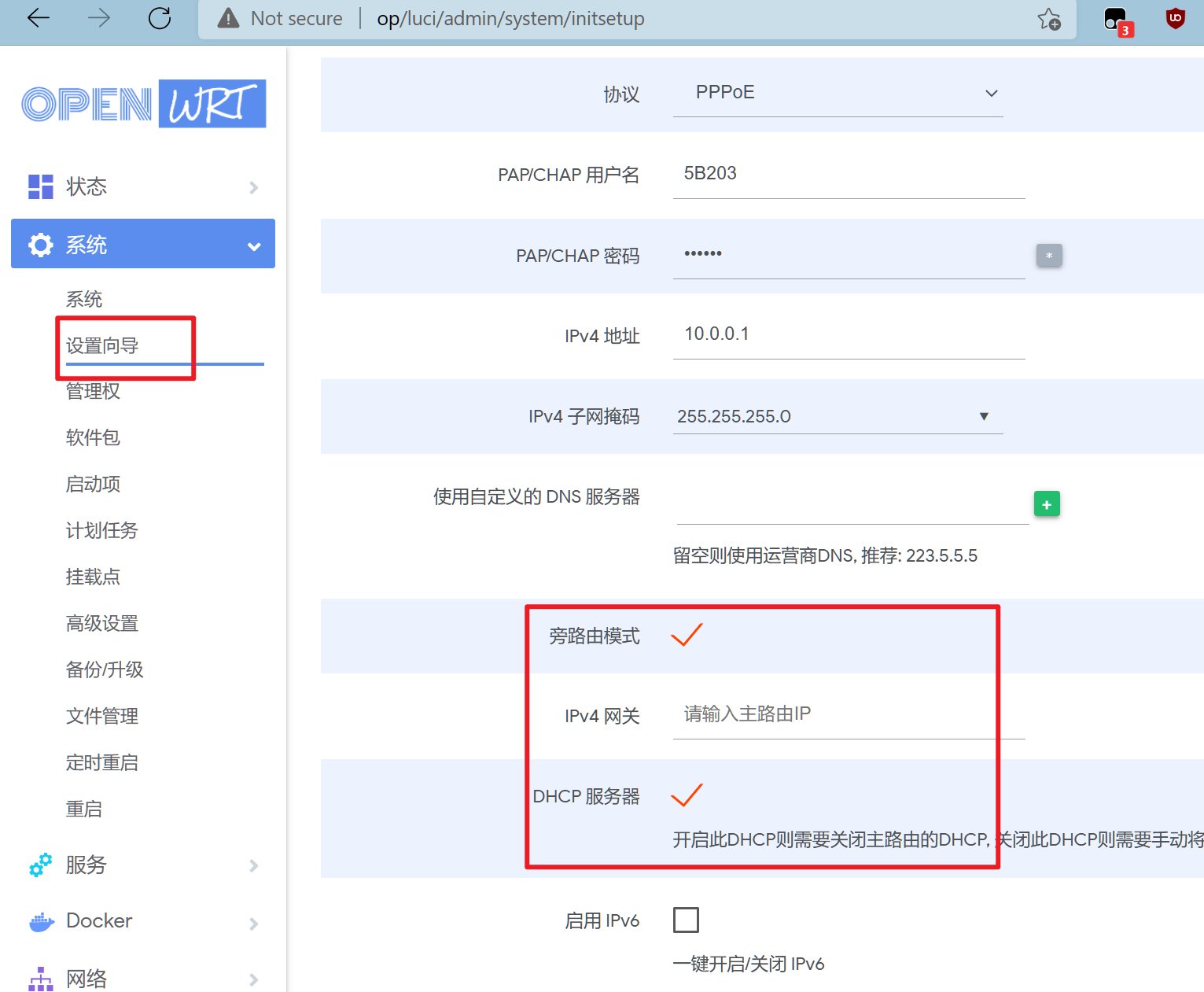Reveal the PAP/CHAP password

[x=1049, y=256]
